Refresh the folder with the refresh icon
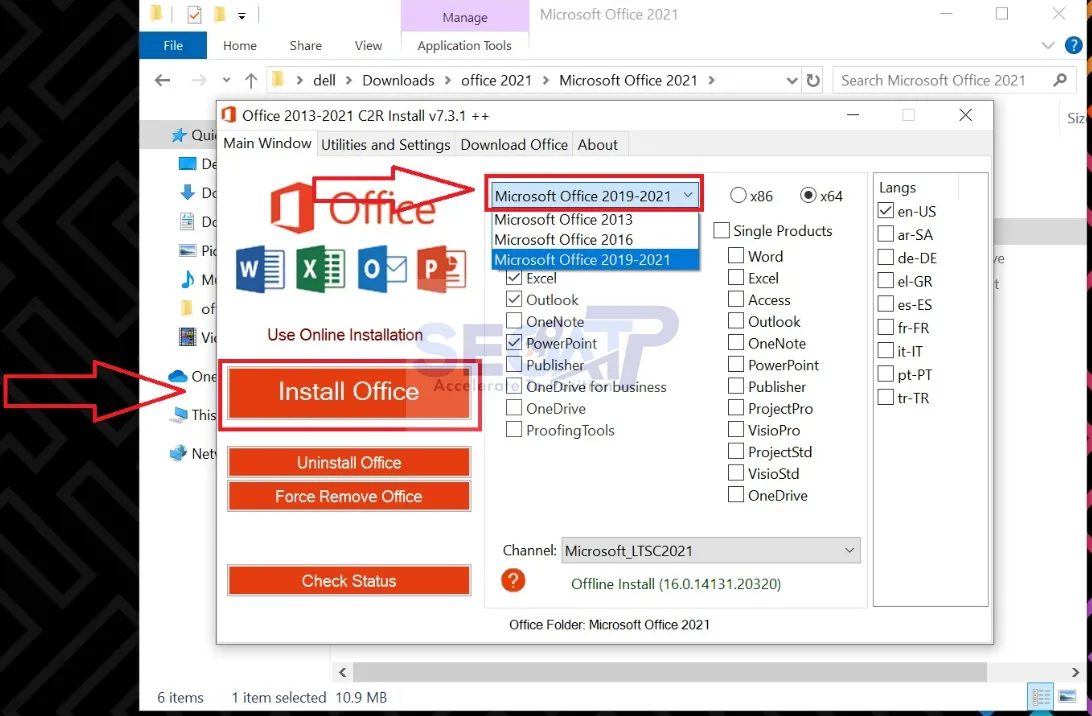This screenshot has width=1092, height=716. click(813, 79)
